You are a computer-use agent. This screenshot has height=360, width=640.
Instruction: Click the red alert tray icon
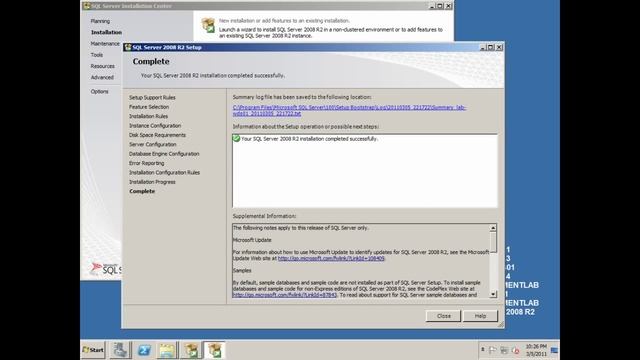(x=516, y=351)
